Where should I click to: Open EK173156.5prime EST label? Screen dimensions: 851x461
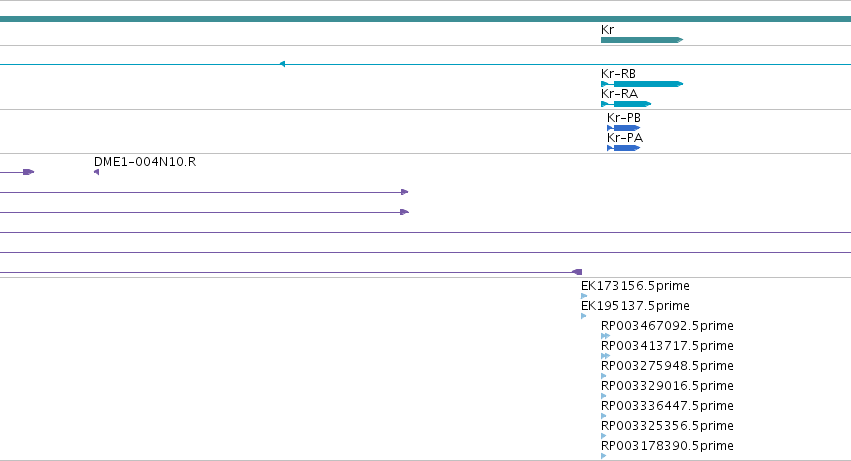click(635, 286)
